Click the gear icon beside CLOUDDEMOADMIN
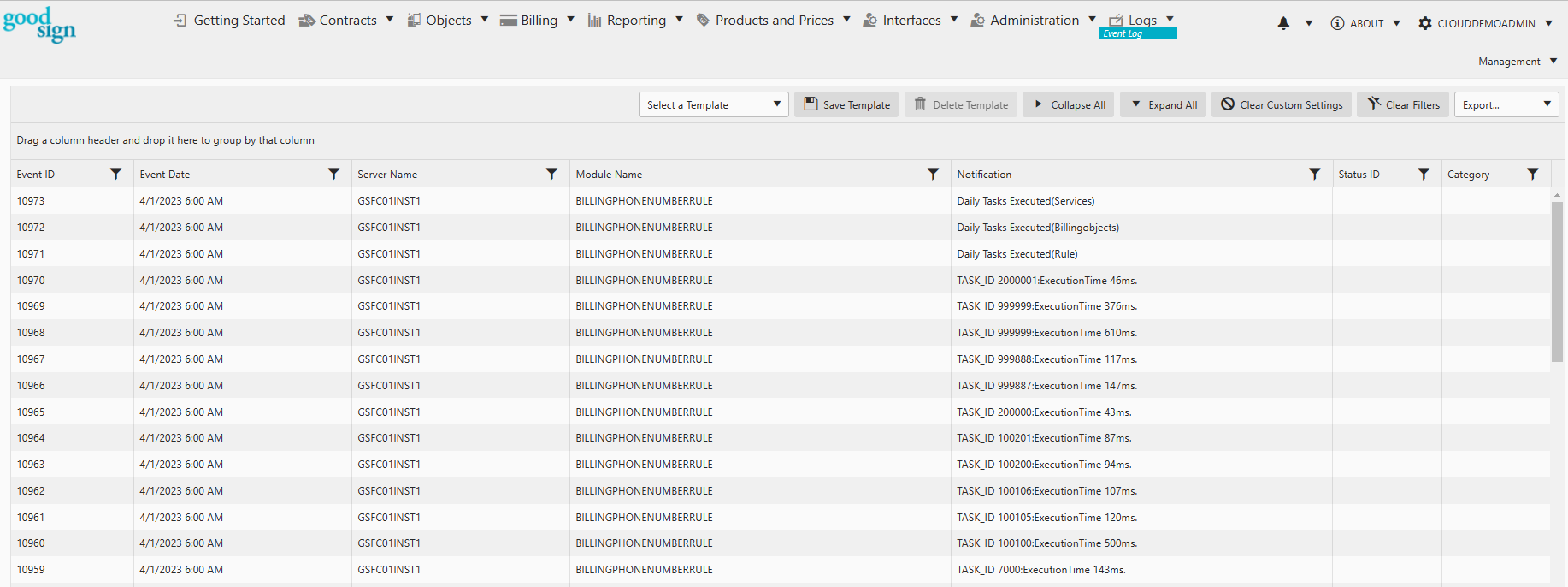Viewport: 1568px width, 587px height. 1424,23
